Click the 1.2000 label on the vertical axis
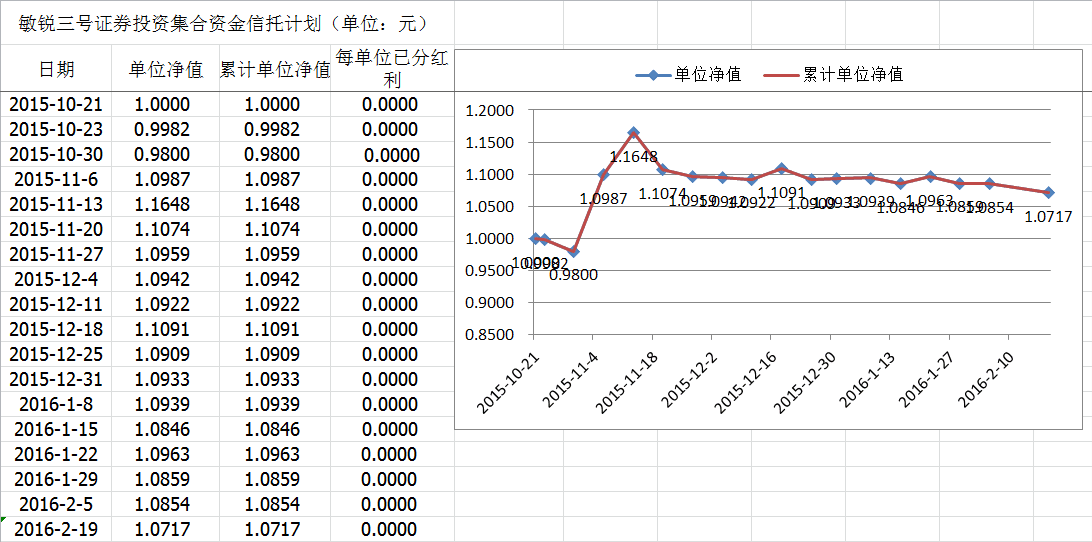The height and width of the screenshot is (542, 1092). click(490, 111)
